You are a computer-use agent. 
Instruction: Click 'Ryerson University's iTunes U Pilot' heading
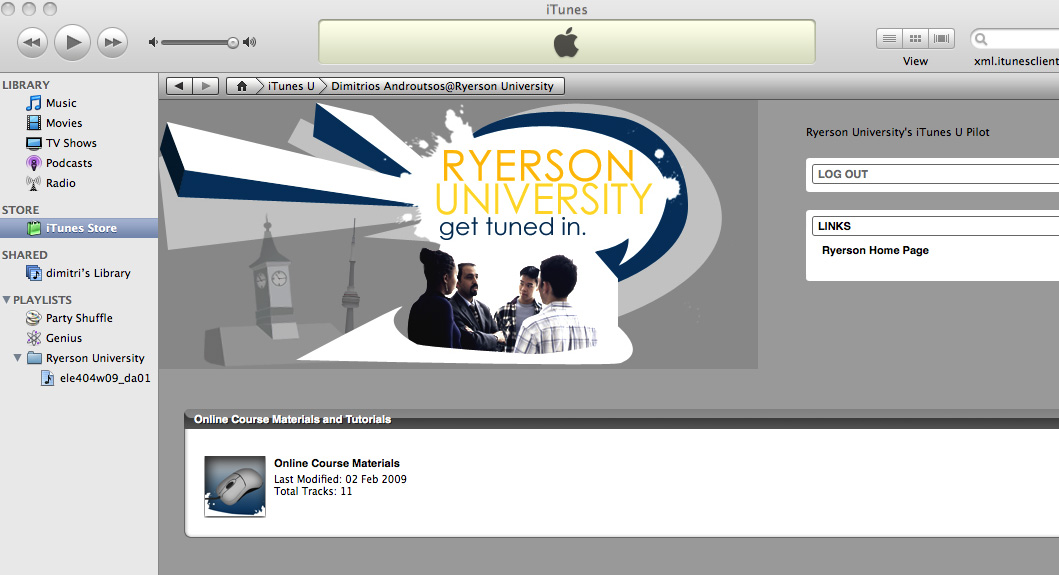pyautogui.click(x=898, y=132)
